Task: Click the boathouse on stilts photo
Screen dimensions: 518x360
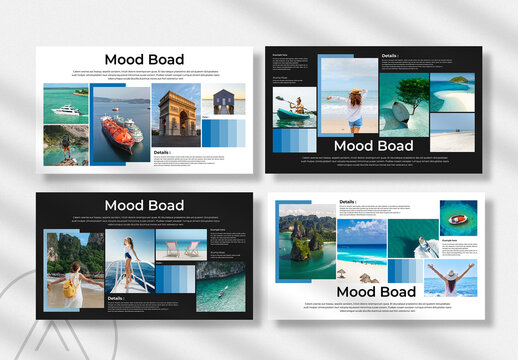Action: (x=224, y=99)
